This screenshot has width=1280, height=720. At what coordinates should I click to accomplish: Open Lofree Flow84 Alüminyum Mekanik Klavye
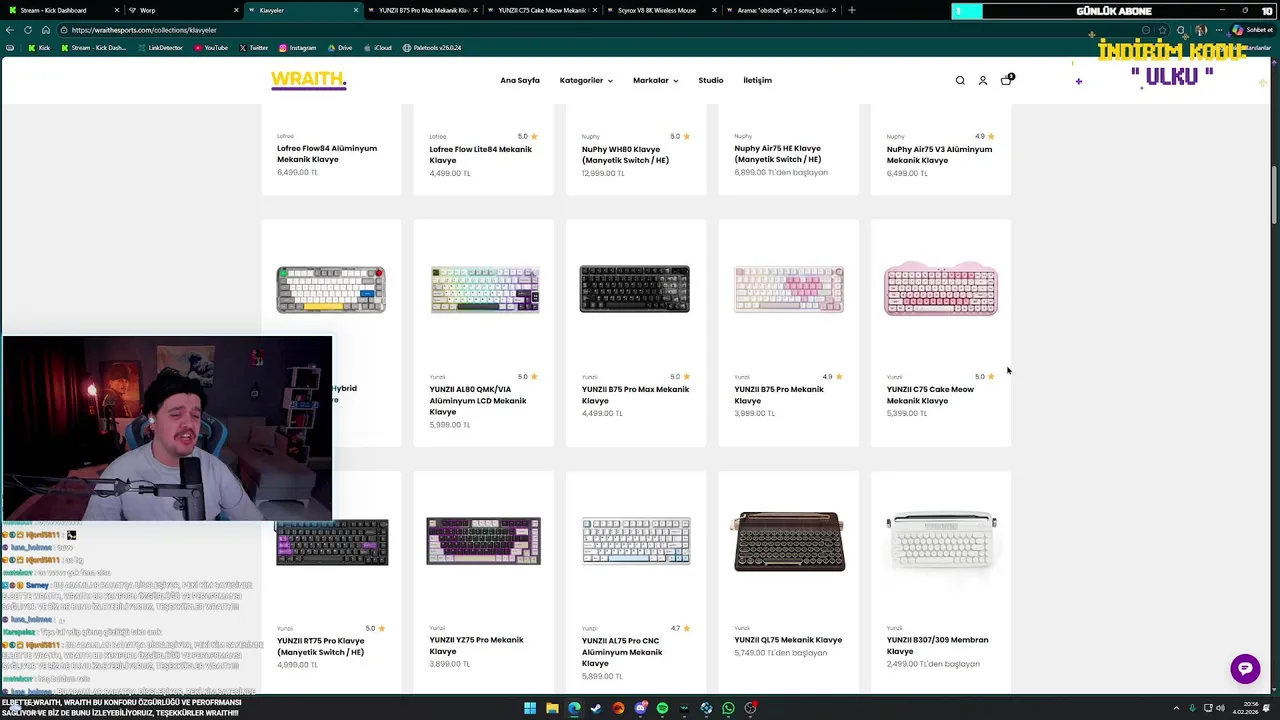[327, 154]
